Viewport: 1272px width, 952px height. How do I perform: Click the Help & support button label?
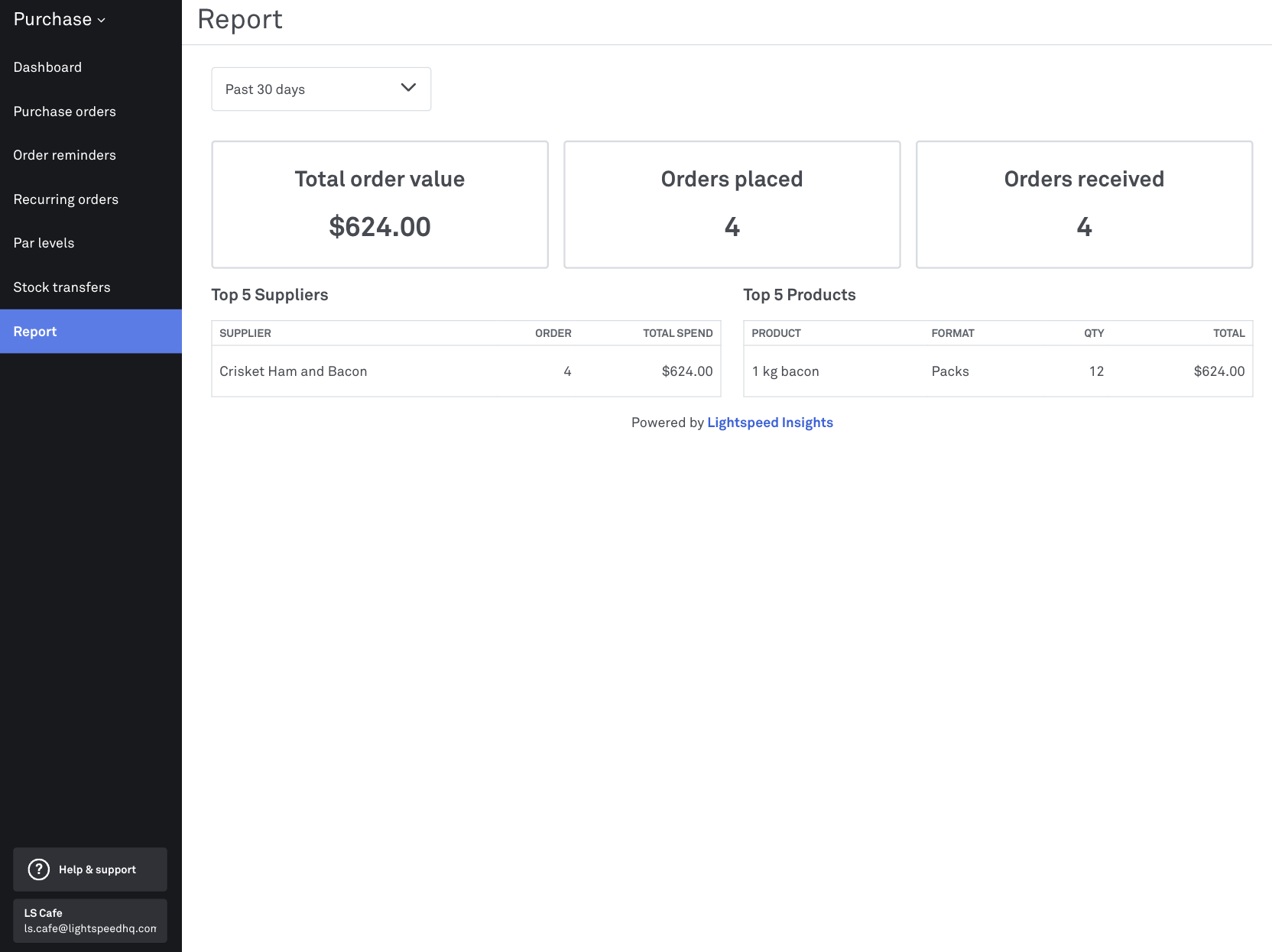point(97,869)
